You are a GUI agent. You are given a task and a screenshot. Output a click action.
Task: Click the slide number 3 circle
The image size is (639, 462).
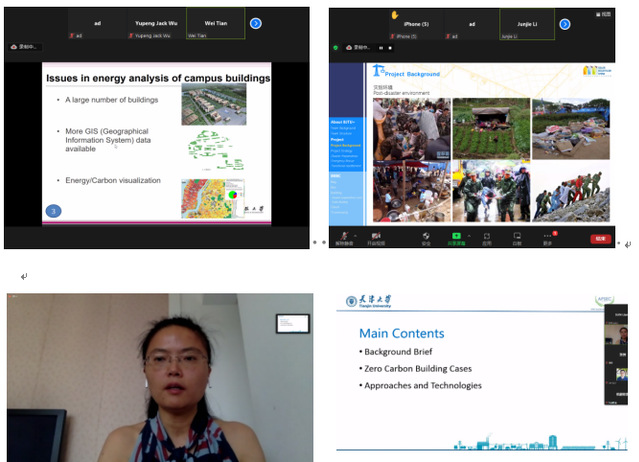pos(55,210)
